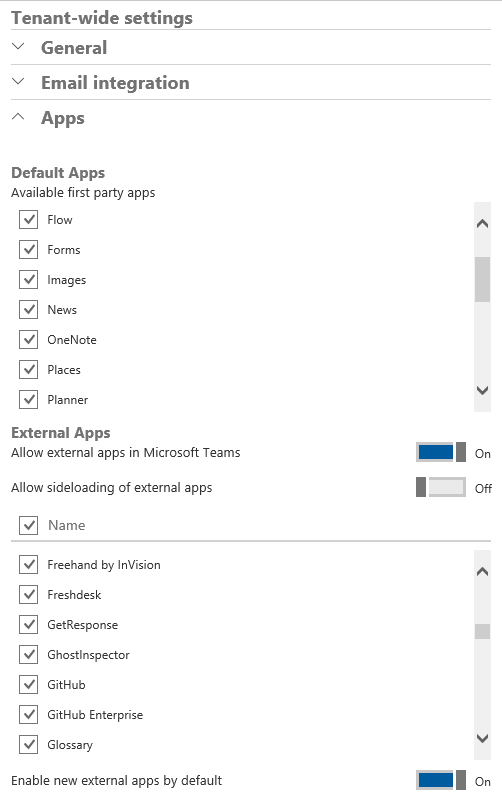Turn off Enable new external apps by default

[441, 781]
